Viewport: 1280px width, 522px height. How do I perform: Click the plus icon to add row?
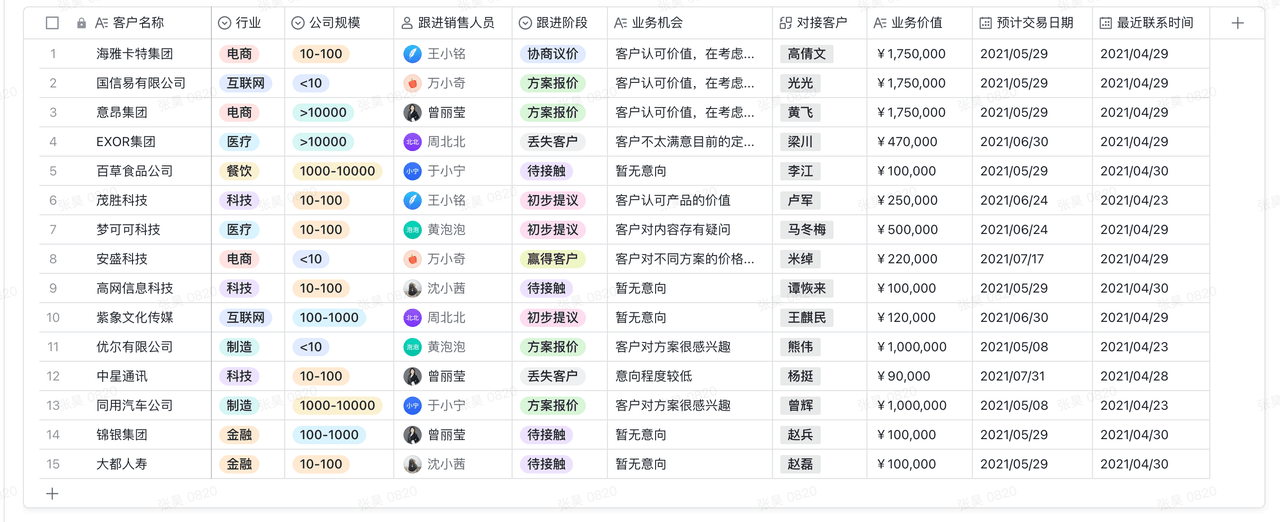53,493
